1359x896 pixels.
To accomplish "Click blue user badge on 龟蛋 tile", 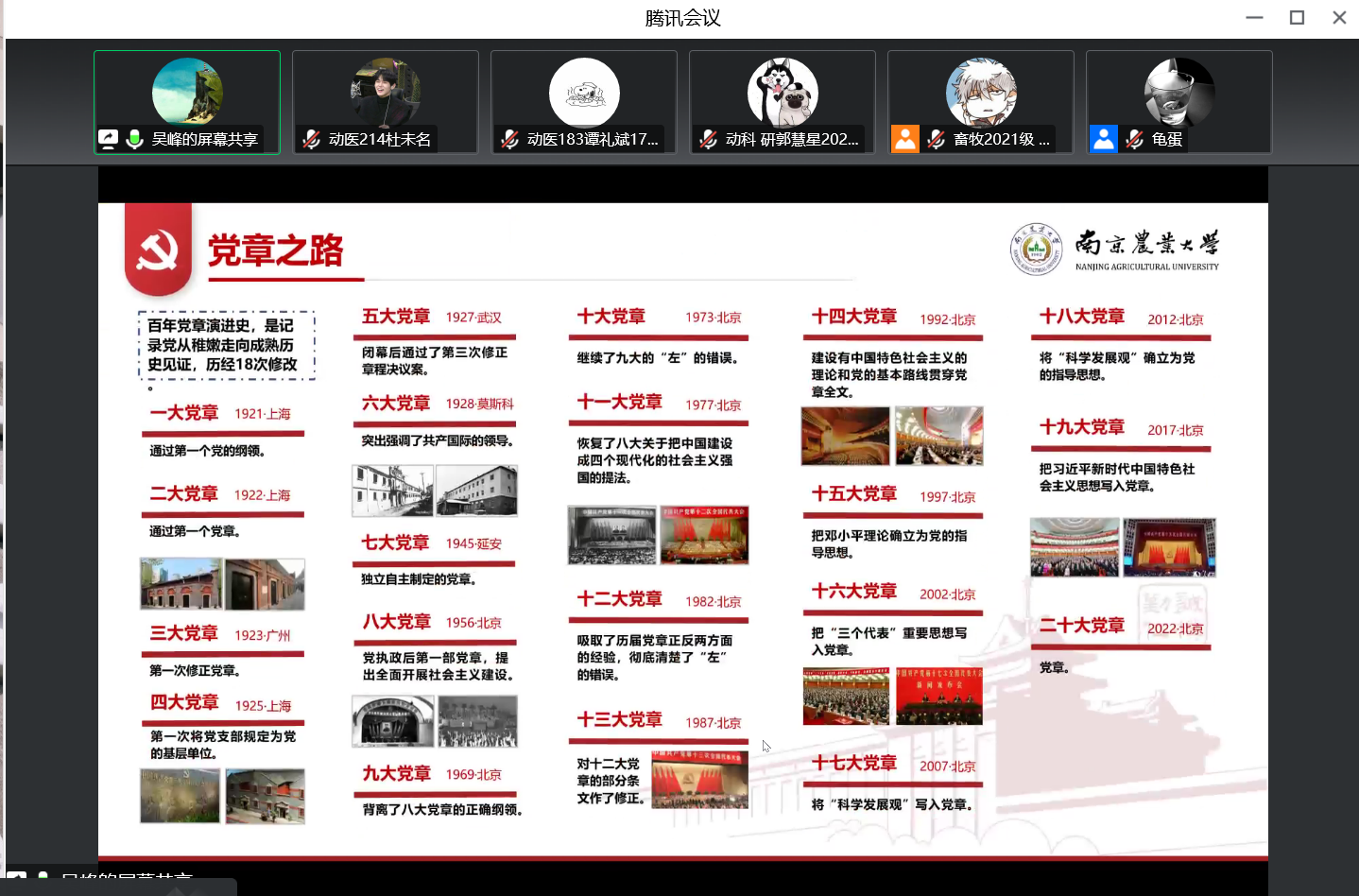I will click(x=1104, y=139).
